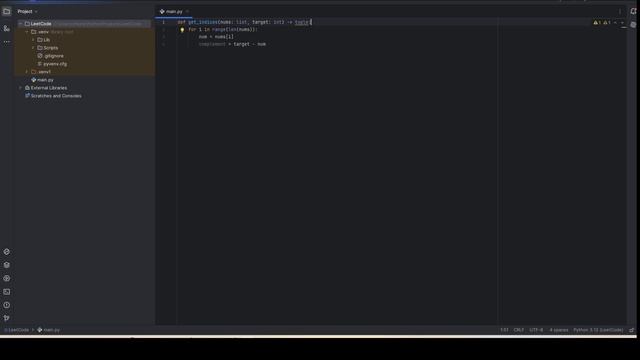Screen dimensions: 640x360
Task: Open the Terminal tool window
Action: click(x=7, y=292)
